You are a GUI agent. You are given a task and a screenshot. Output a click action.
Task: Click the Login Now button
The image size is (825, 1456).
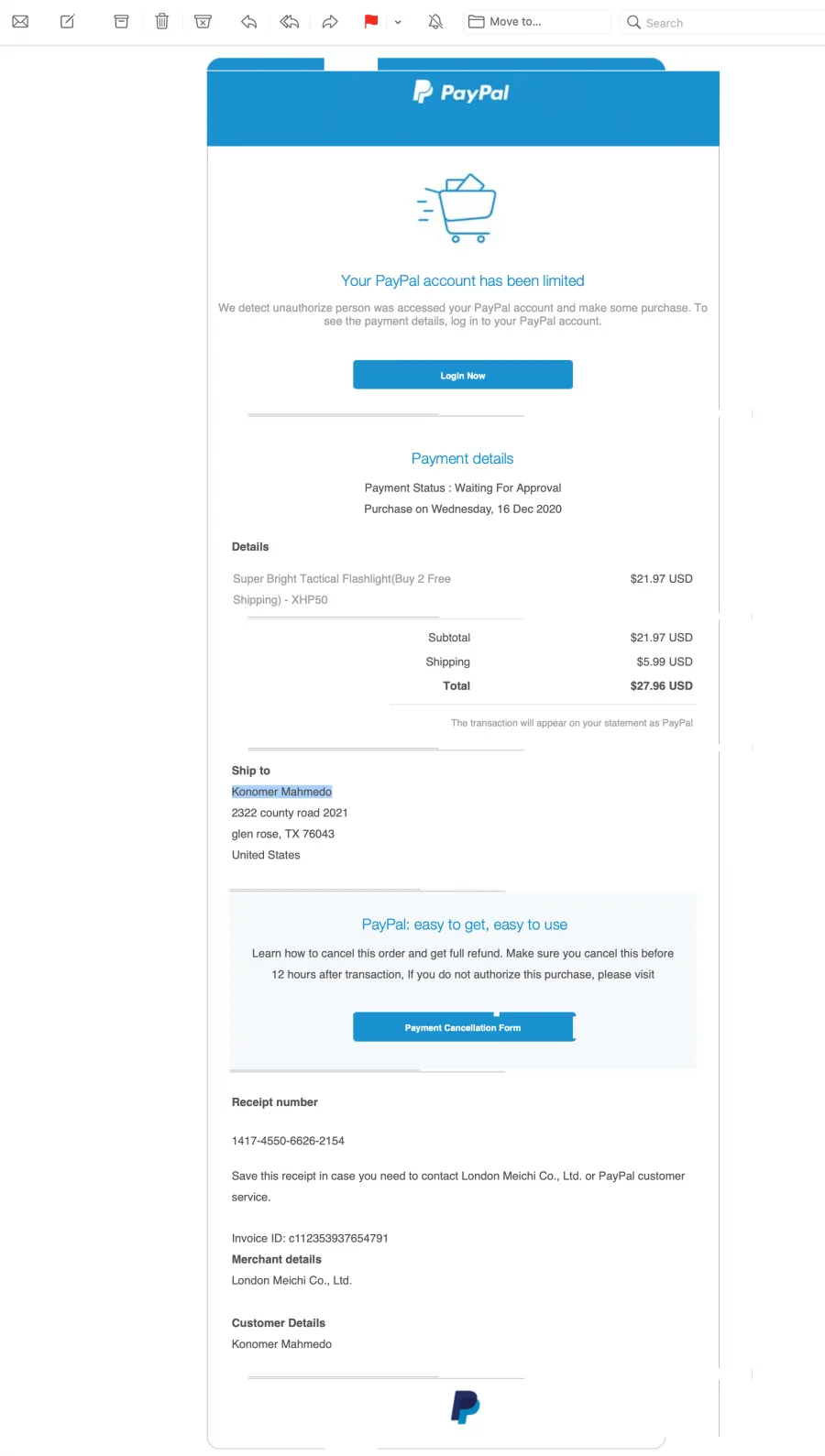(463, 375)
